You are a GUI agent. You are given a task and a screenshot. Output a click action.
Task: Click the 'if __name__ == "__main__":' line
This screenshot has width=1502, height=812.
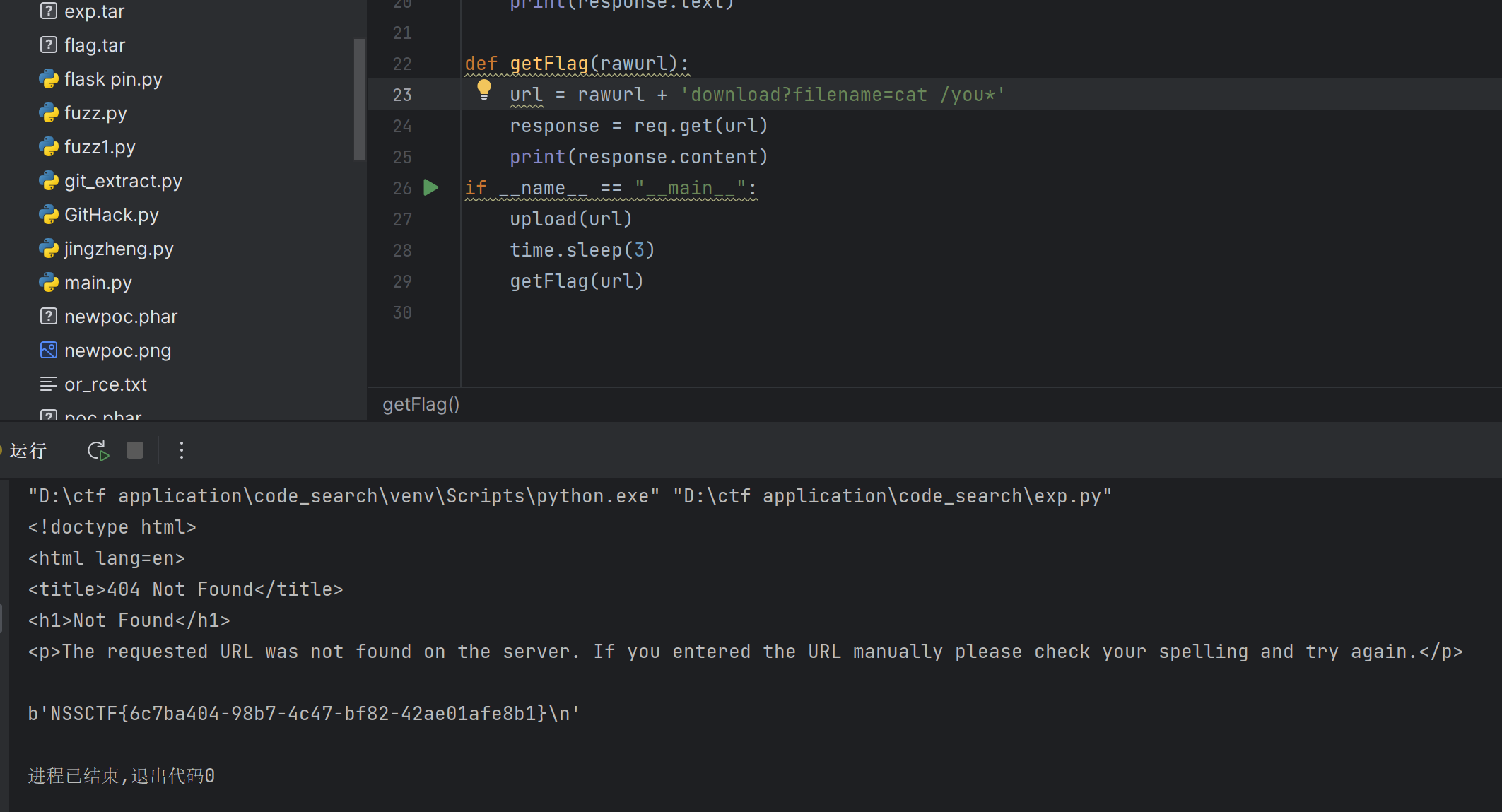(x=611, y=188)
